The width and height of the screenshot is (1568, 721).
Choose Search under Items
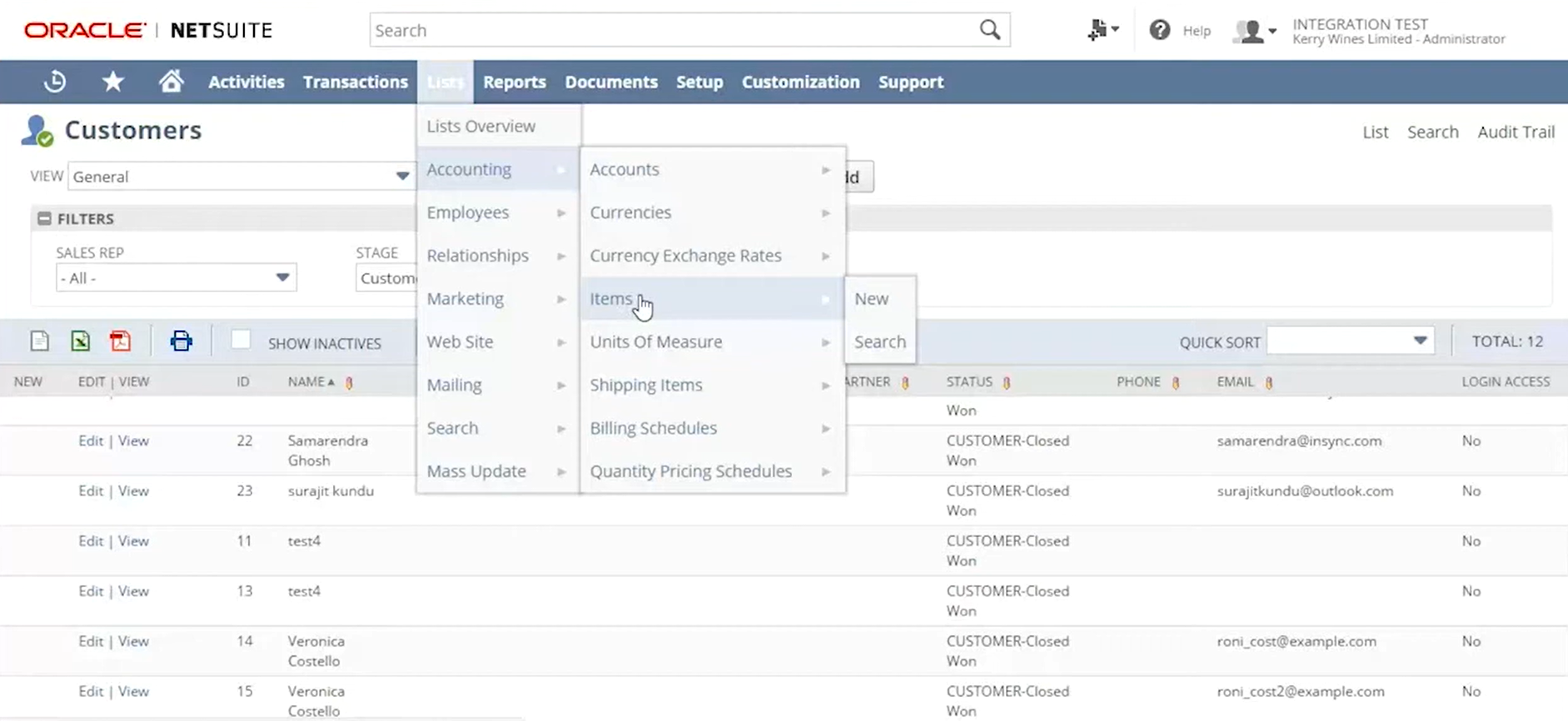879,341
